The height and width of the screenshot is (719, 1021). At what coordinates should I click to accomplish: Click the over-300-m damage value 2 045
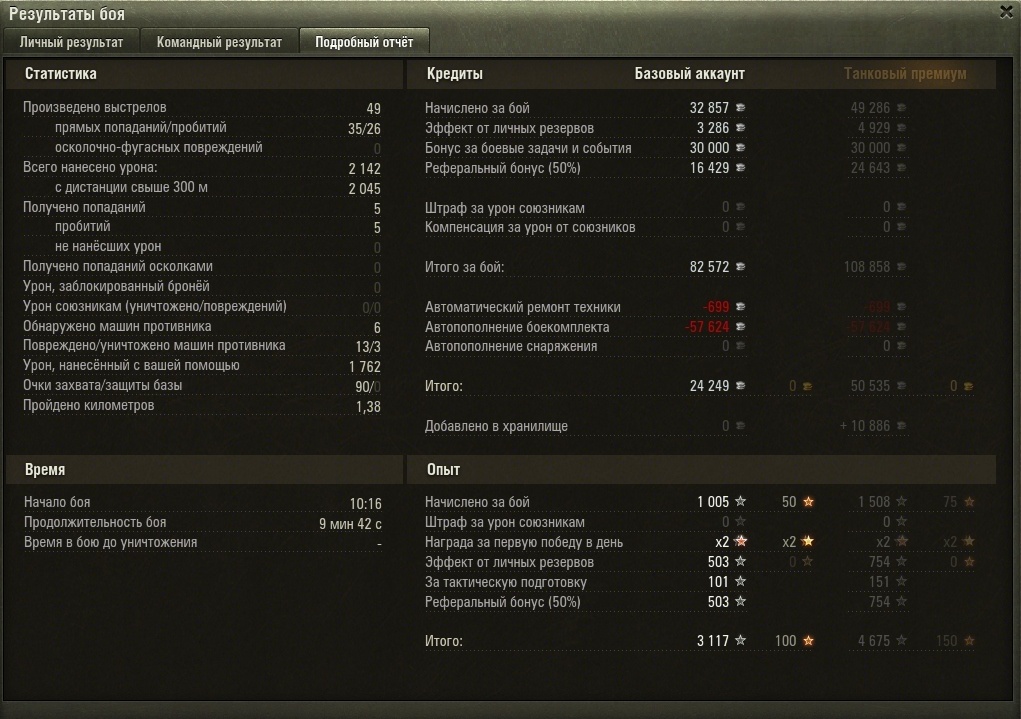pyautogui.click(x=364, y=189)
